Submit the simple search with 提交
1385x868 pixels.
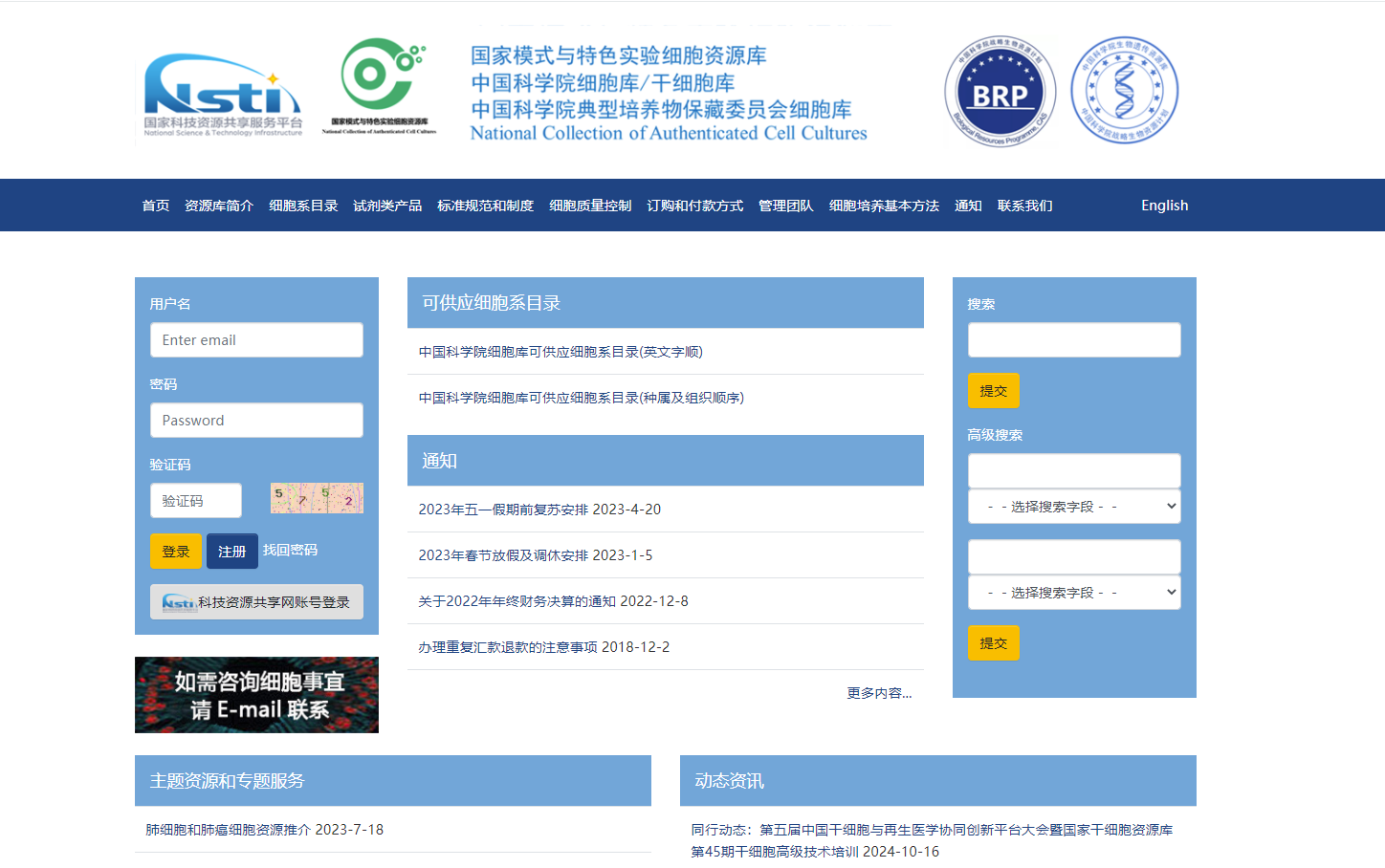click(993, 391)
